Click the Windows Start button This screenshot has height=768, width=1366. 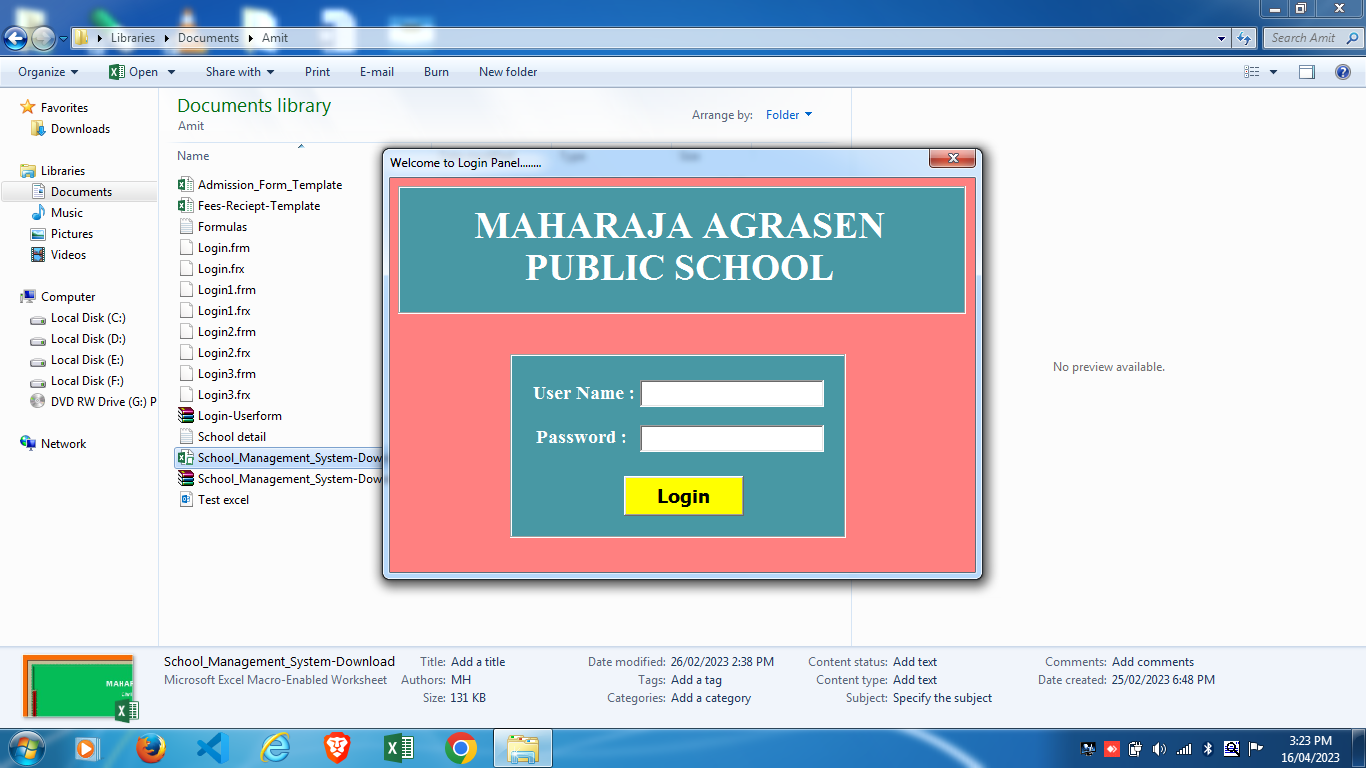point(25,747)
